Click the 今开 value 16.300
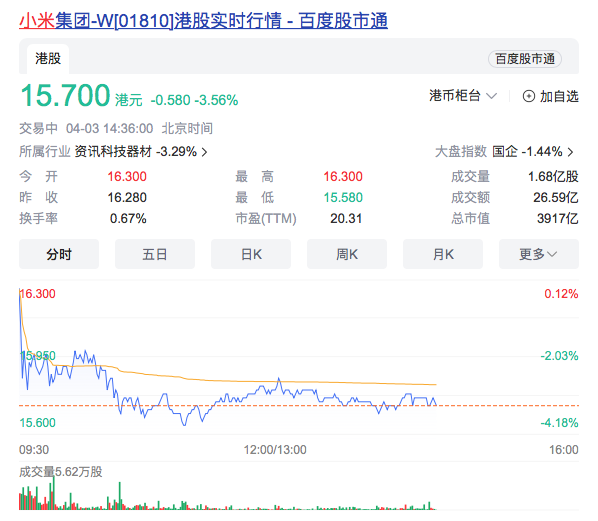The image size is (598, 521). 127,177
